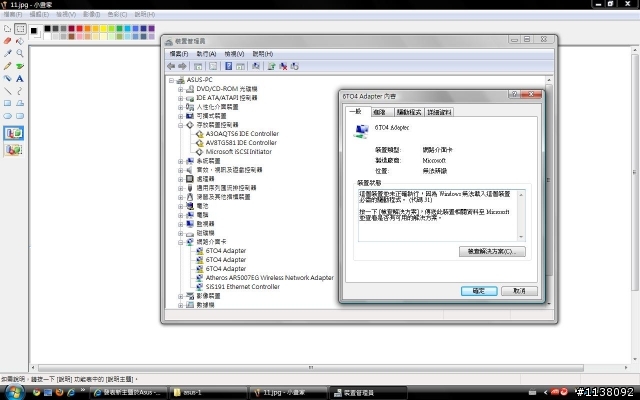This screenshot has width=640, height=400.
Task: Pick the black color swatch in palette
Action: click(47, 28)
